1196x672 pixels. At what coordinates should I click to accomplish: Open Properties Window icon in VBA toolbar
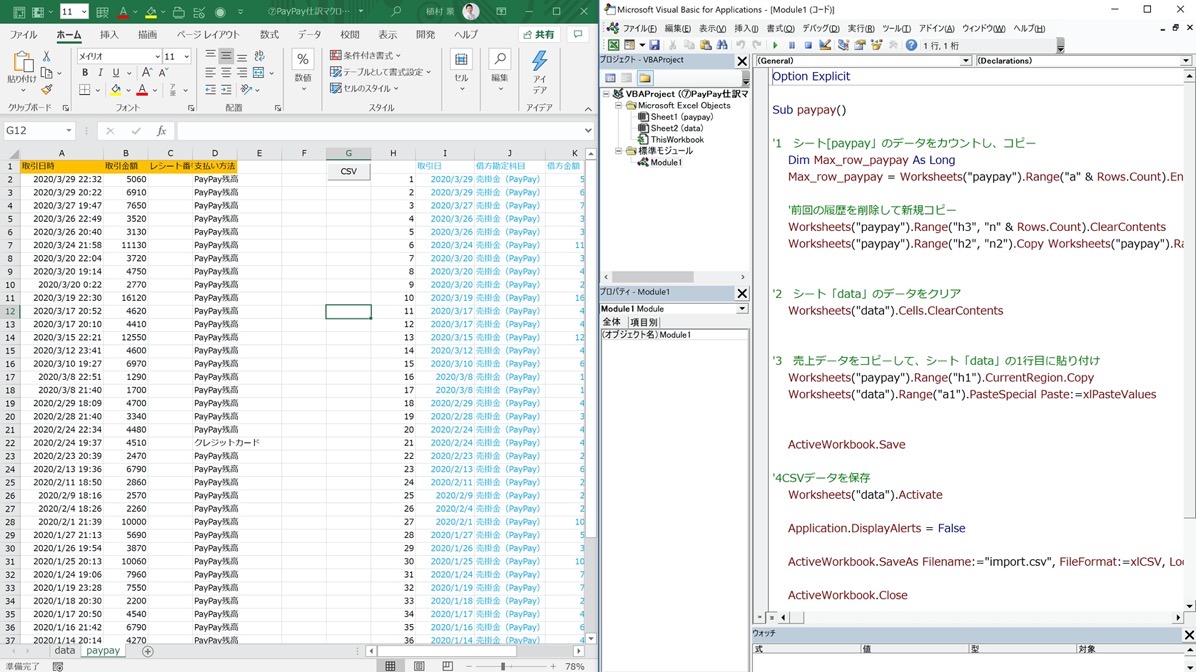(860, 45)
